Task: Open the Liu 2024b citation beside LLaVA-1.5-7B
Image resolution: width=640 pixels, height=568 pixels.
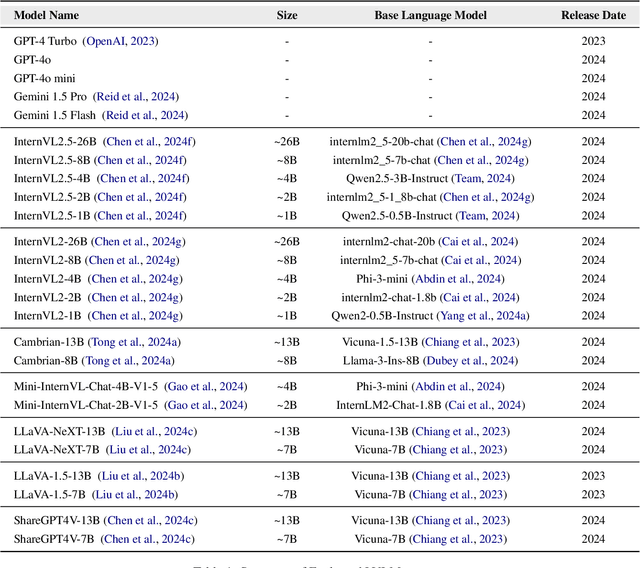Action: pyautogui.click(x=136, y=495)
